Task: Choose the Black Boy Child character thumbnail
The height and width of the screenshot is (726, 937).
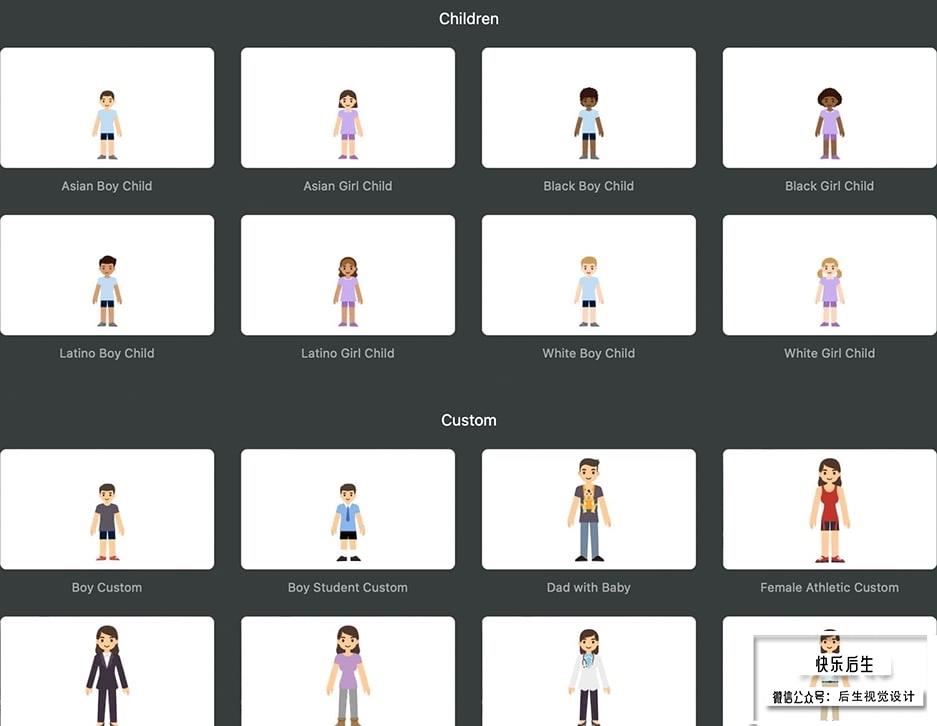Action: coord(589,108)
